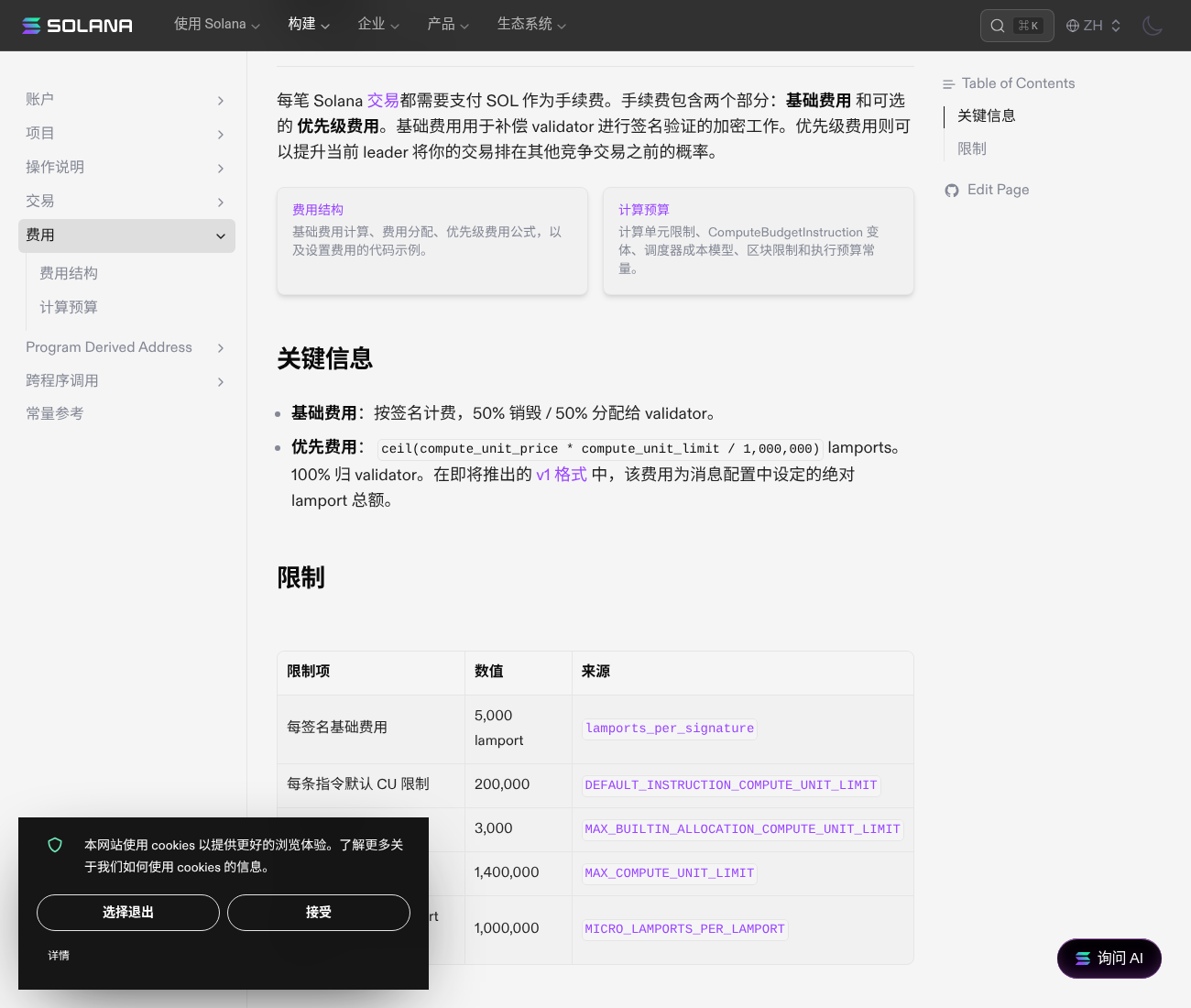The width and height of the screenshot is (1191, 1008).
Task: Follow the v1 格式 link
Action: click(x=562, y=475)
